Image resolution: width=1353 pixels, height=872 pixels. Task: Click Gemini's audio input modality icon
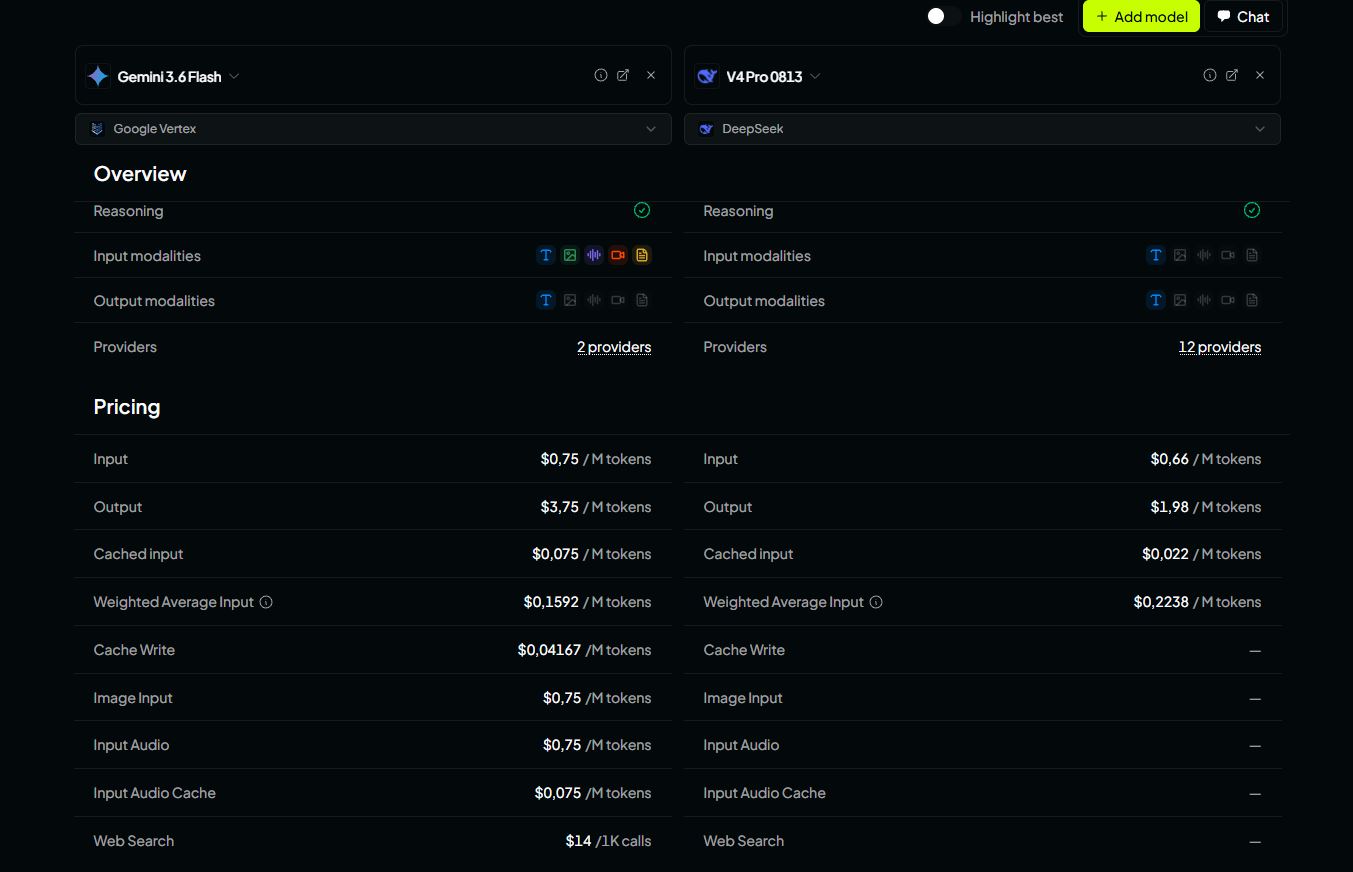click(594, 255)
